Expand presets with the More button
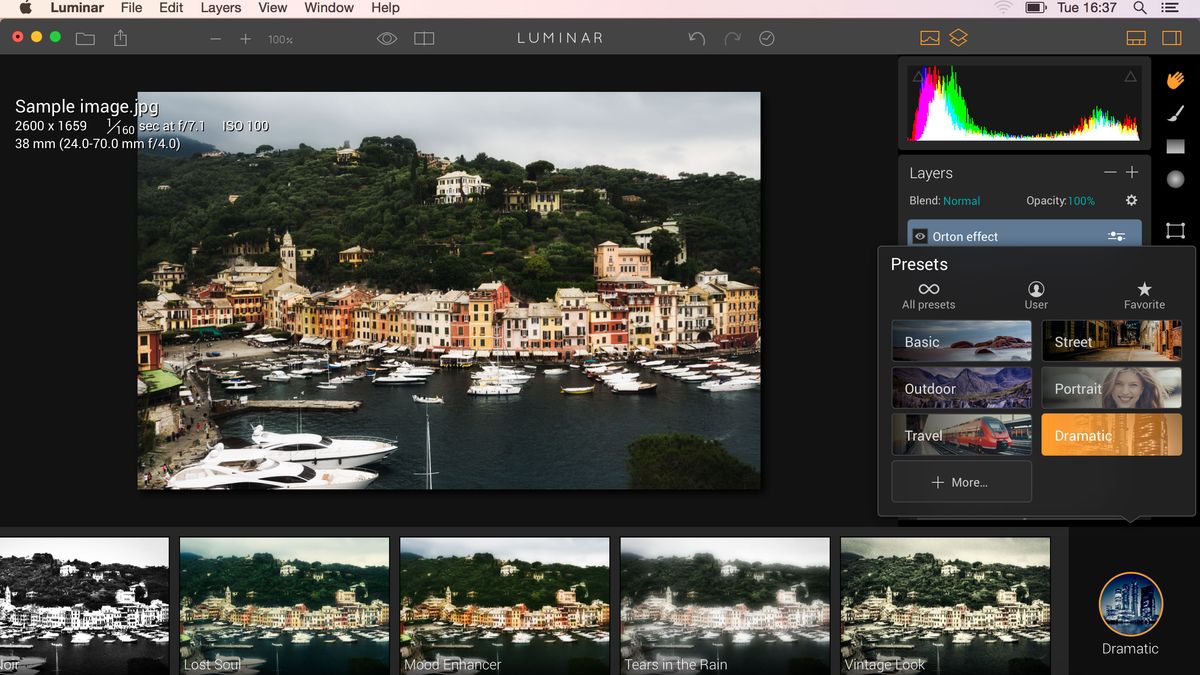 (x=961, y=482)
